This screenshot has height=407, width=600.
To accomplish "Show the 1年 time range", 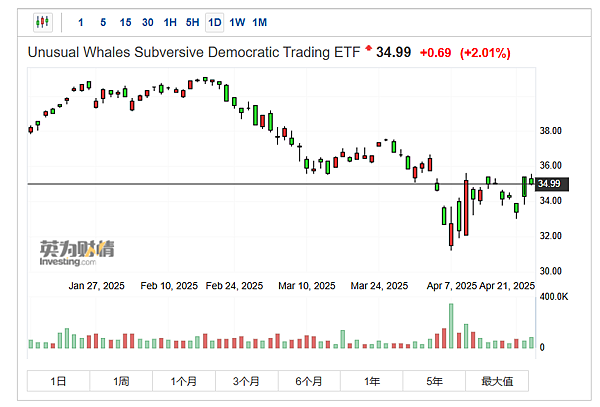I will [372, 381].
